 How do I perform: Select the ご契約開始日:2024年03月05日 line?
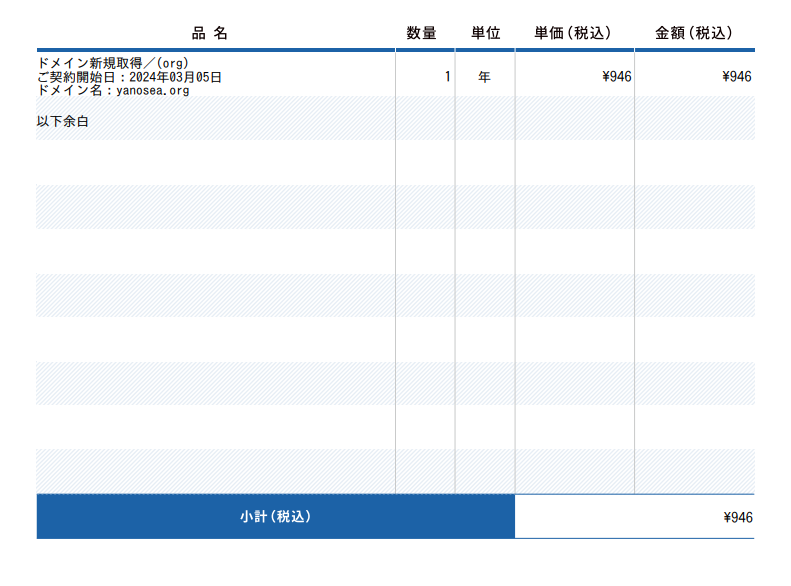[x=129, y=77]
